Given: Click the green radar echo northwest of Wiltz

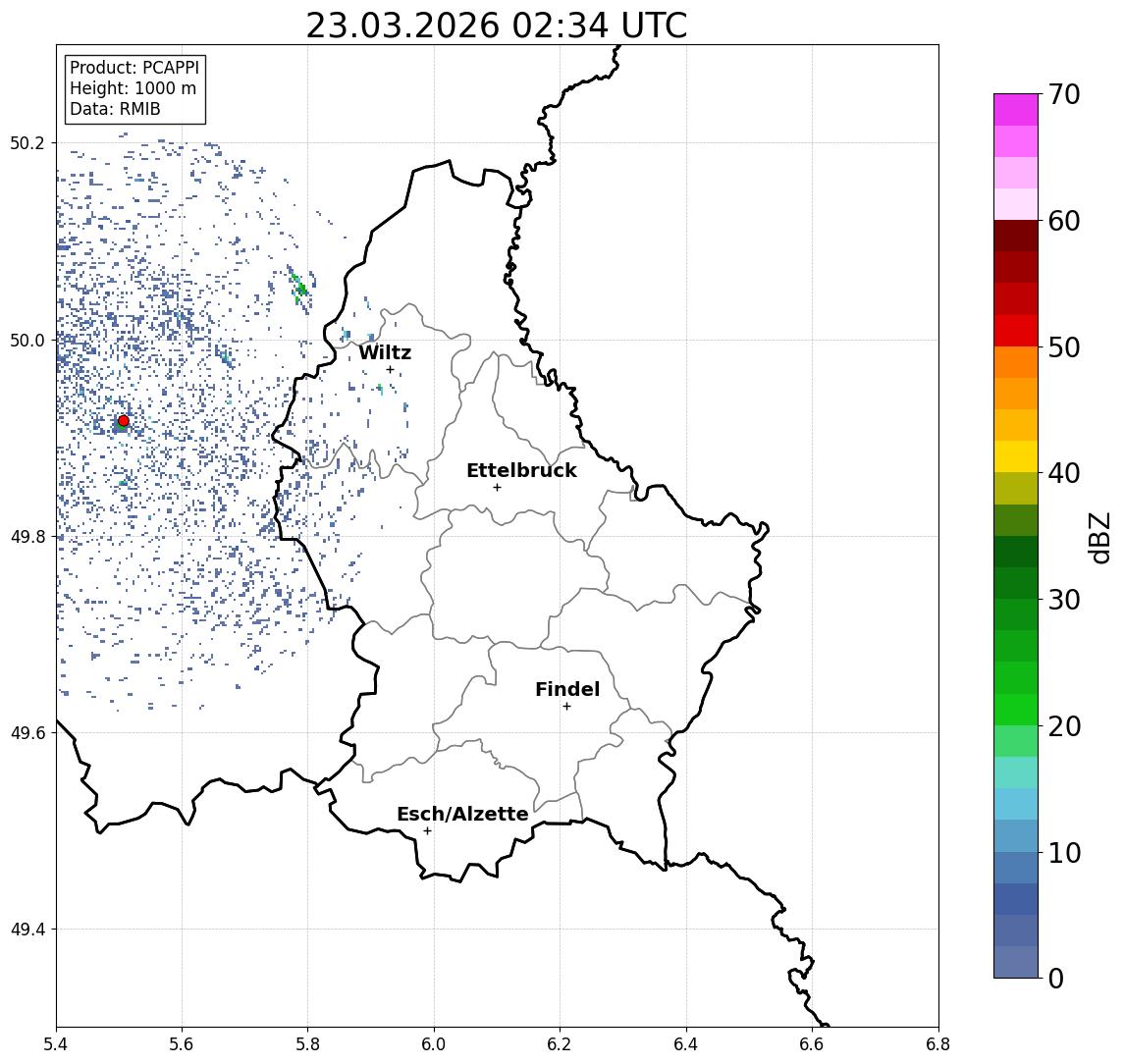Looking at the screenshot, I should (301, 289).
